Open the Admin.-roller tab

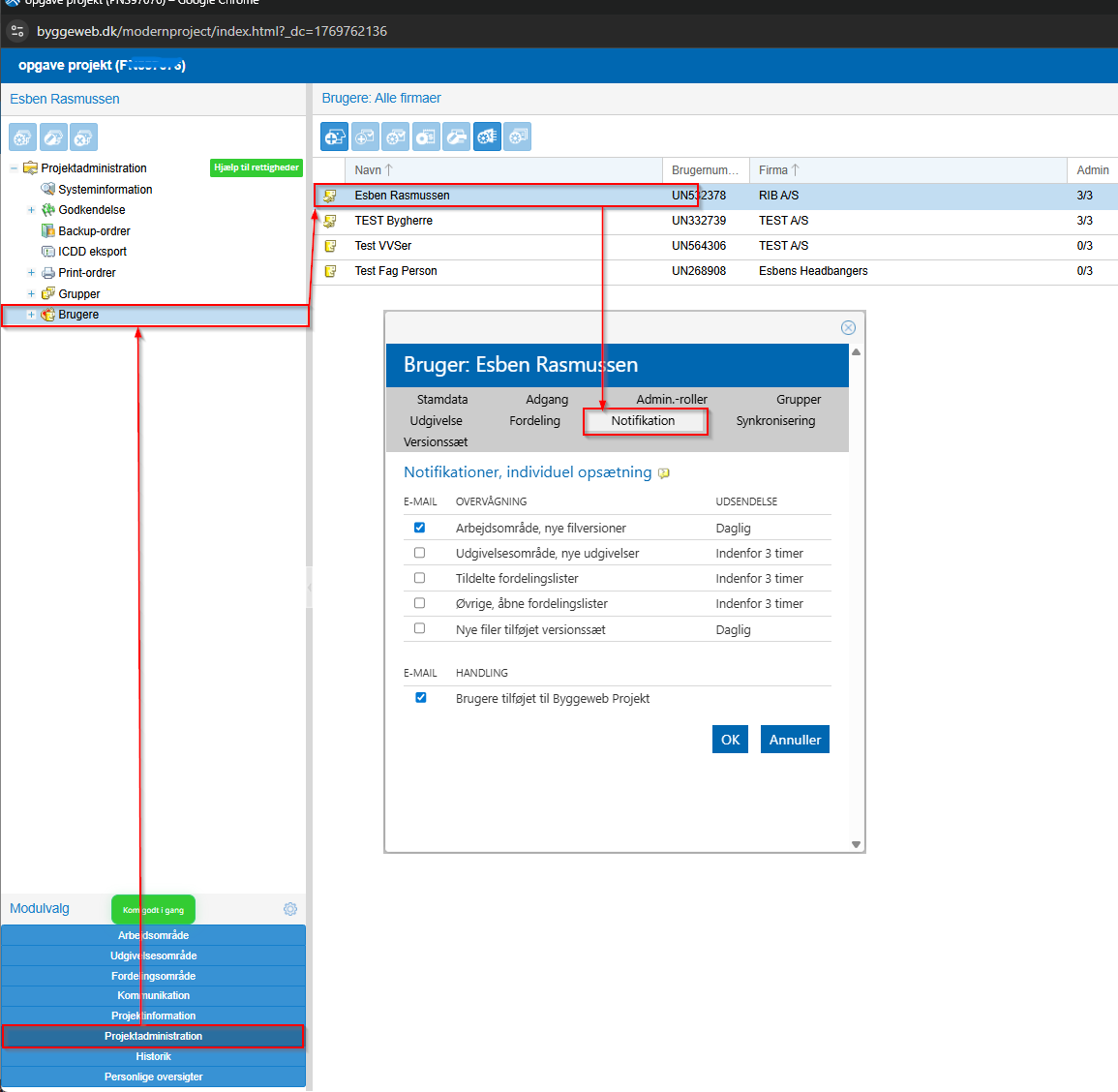pos(672,400)
